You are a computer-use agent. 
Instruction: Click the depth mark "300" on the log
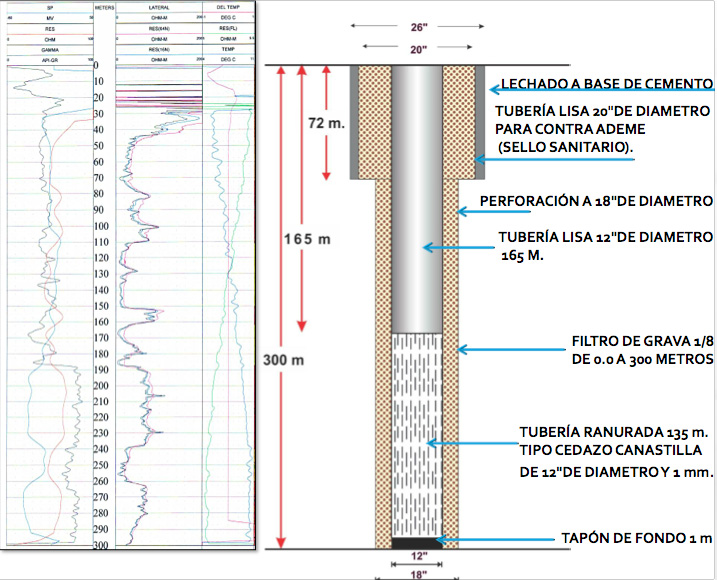pyautogui.click(x=101, y=545)
